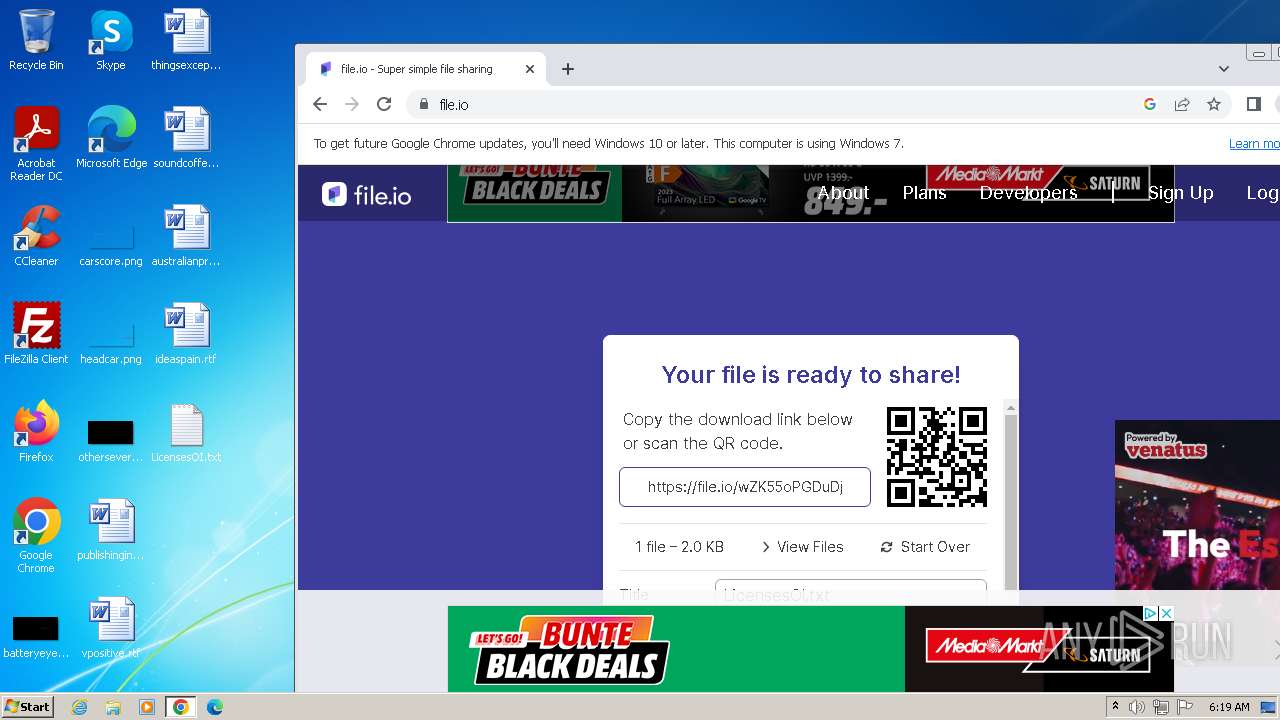Open Edge from the taskbar
This screenshot has width=1280, height=720.
coord(215,707)
